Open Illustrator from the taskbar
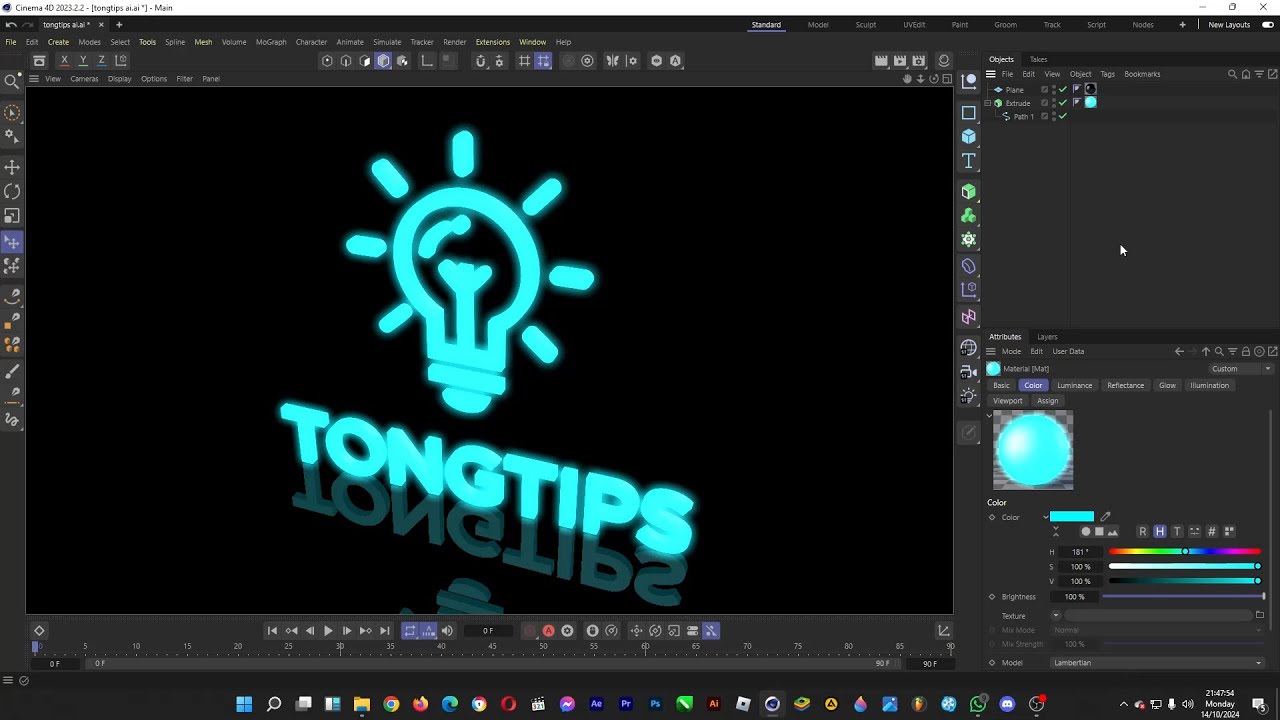The width and height of the screenshot is (1280, 720). [x=713, y=704]
